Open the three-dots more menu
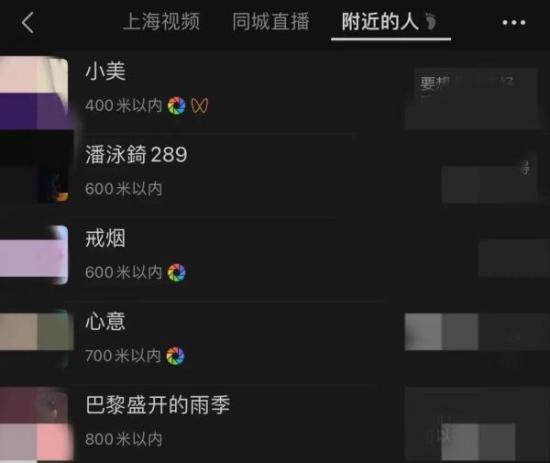Screen dimensions: 550x463 click(x=514, y=23)
